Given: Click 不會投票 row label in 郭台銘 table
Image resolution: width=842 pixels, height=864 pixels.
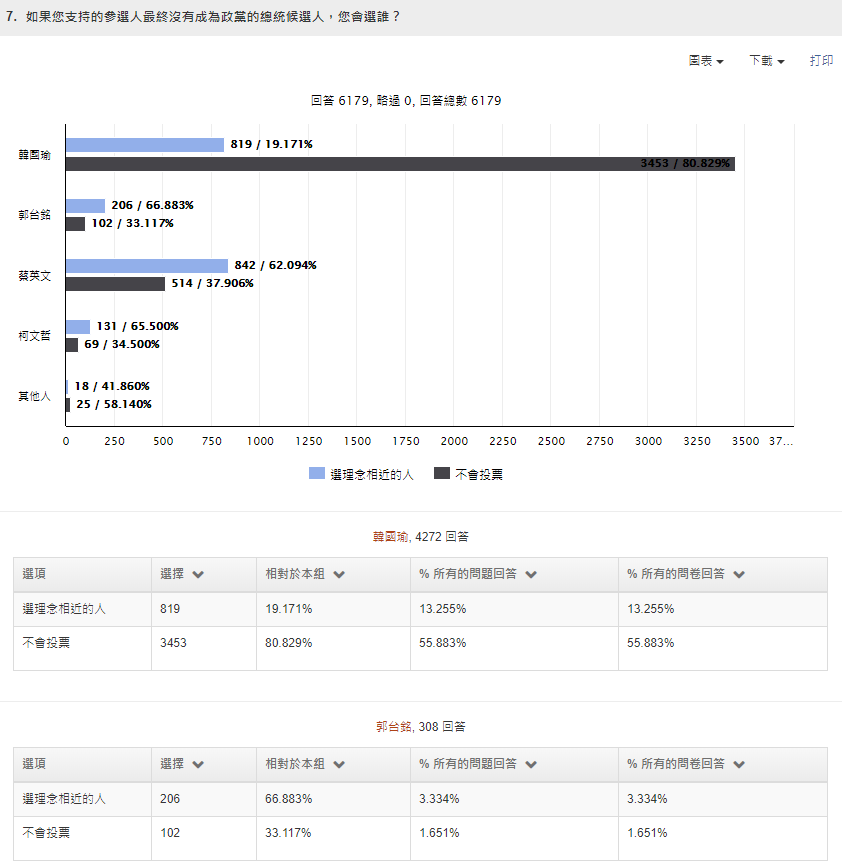Looking at the screenshot, I should coord(46,833).
